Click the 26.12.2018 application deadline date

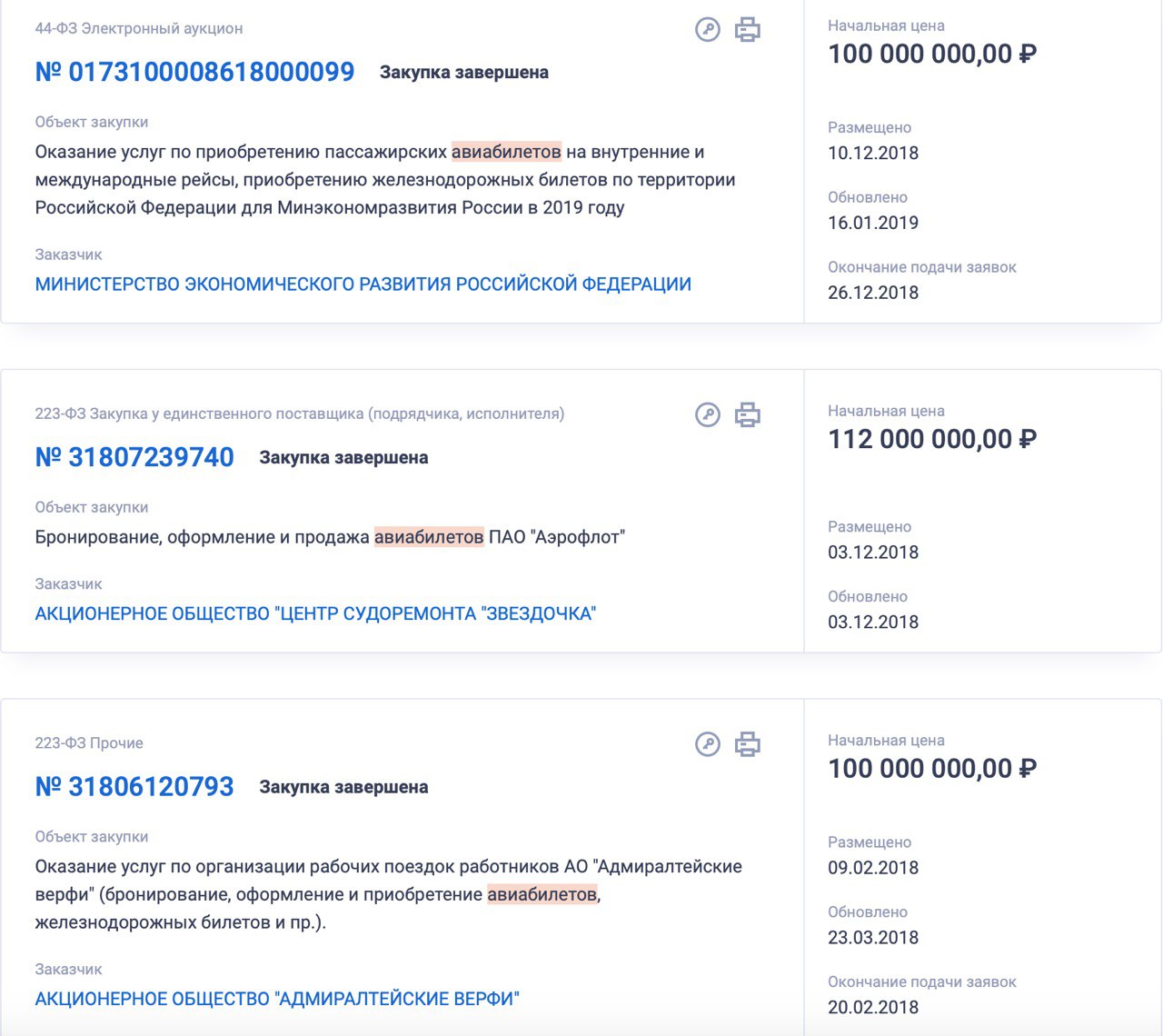873,293
